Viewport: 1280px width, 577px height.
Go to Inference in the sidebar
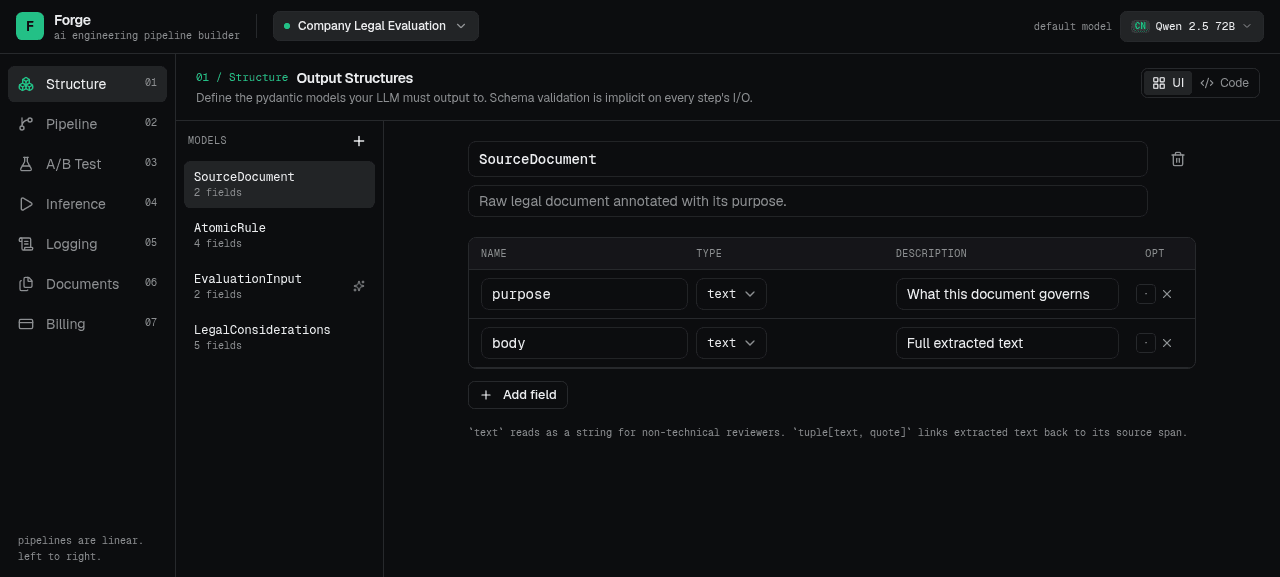click(x=87, y=204)
